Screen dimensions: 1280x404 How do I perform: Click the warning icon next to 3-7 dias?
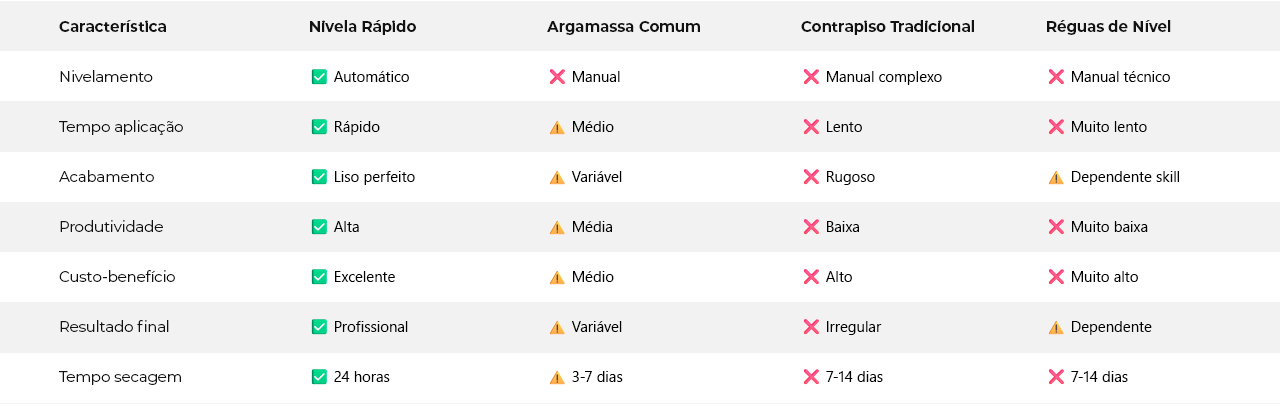coord(557,378)
